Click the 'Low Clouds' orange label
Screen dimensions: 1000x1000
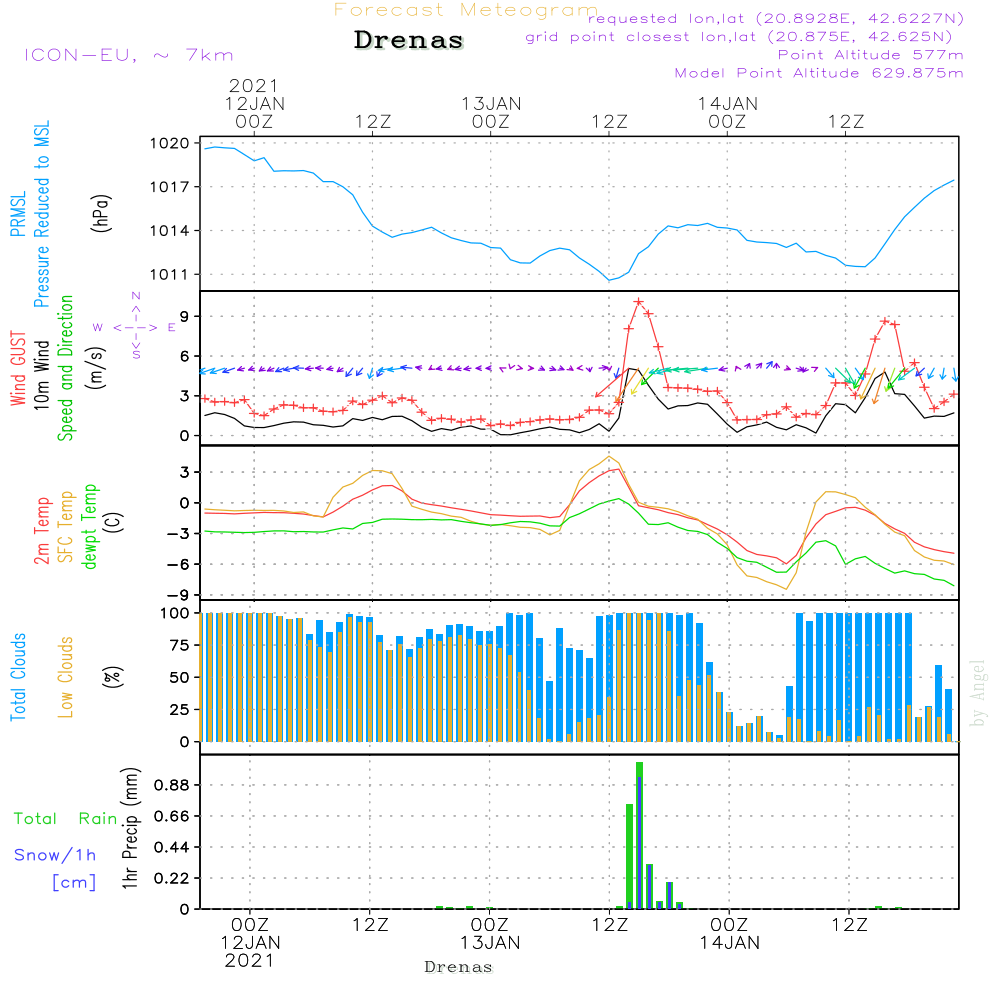(65, 677)
